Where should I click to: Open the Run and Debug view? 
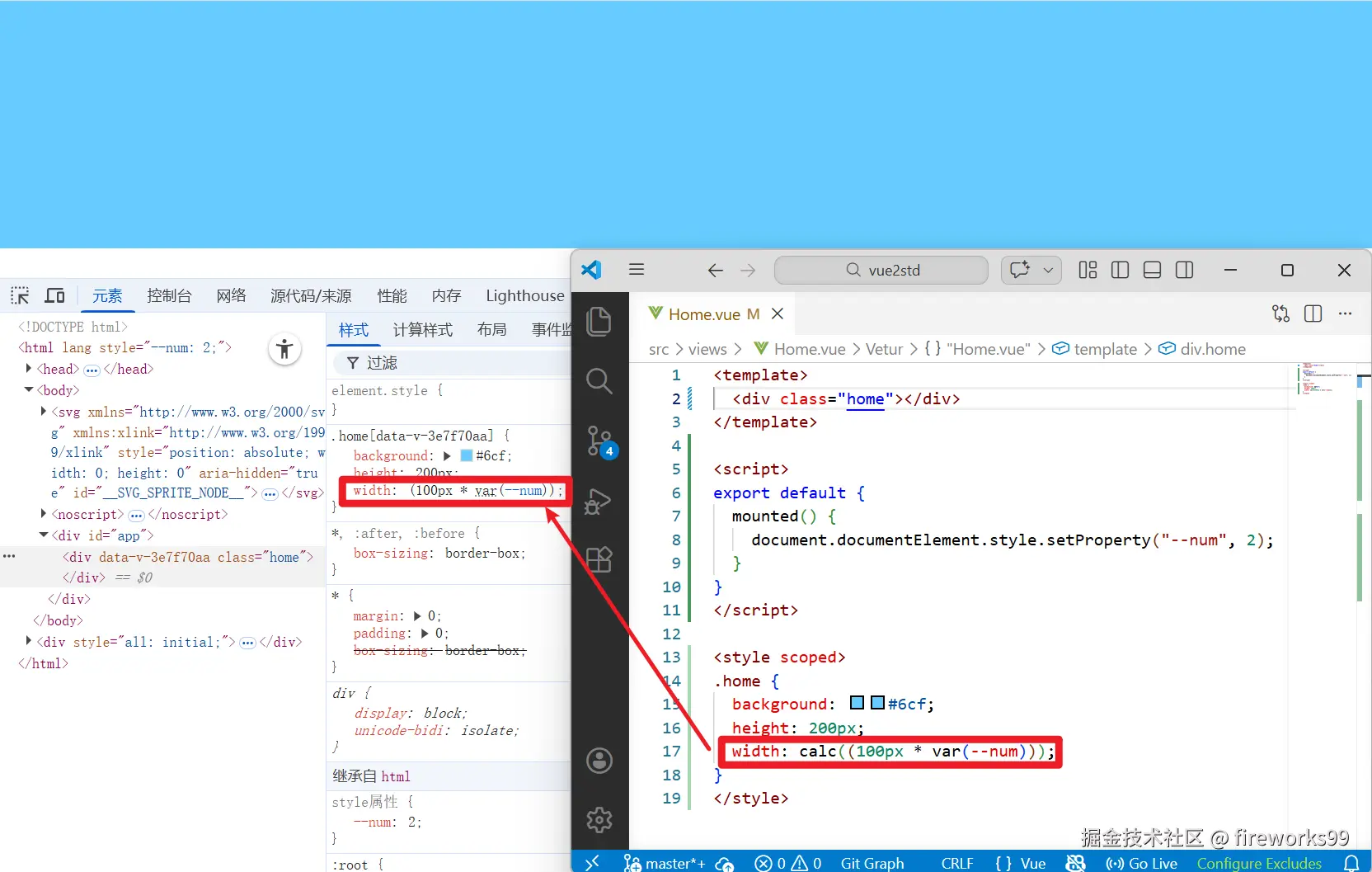click(599, 502)
